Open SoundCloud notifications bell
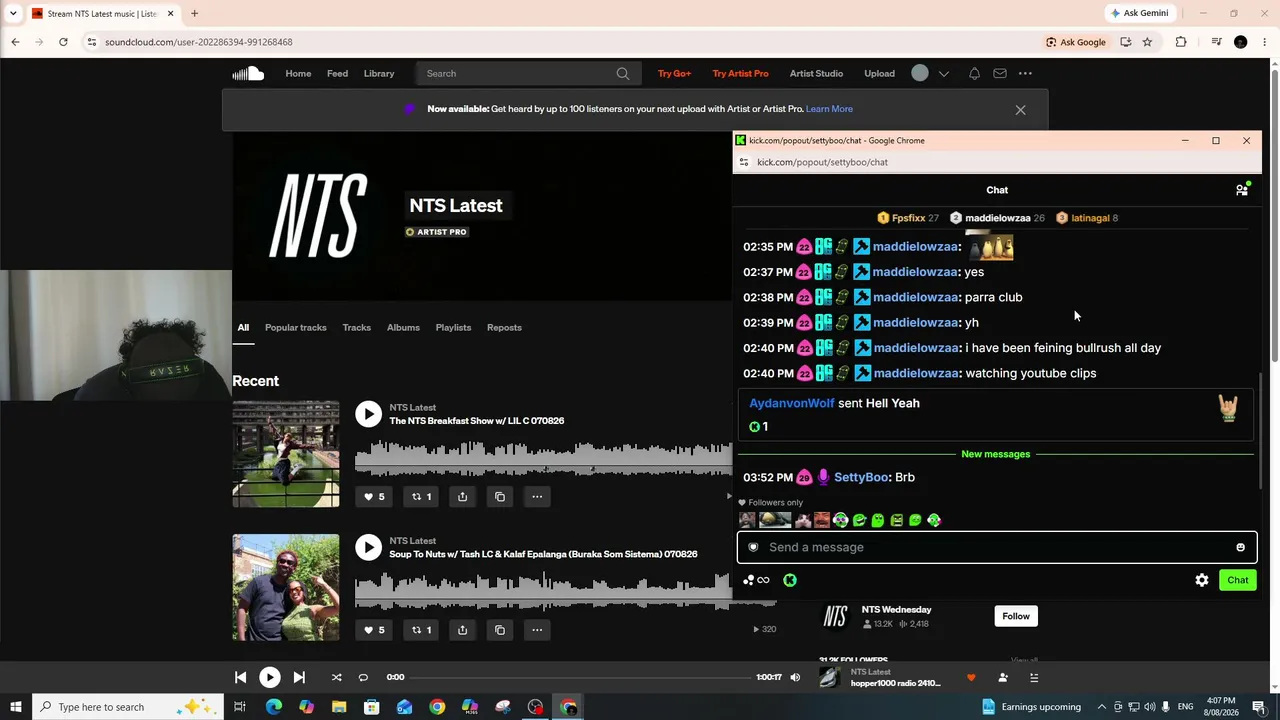This screenshot has width=1280, height=720. (974, 73)
